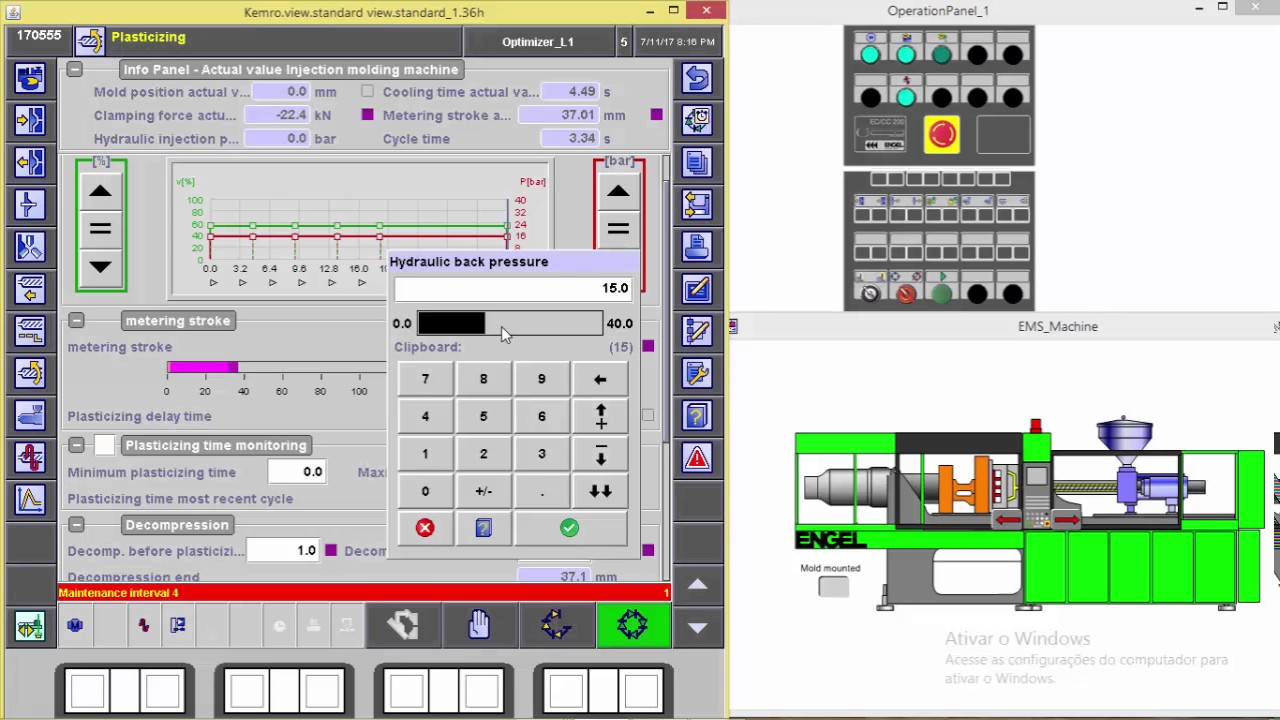Click the down arrow in the green [%] profile box
This screenshot has height=720, width=1280.
click(x=100, y=267)
